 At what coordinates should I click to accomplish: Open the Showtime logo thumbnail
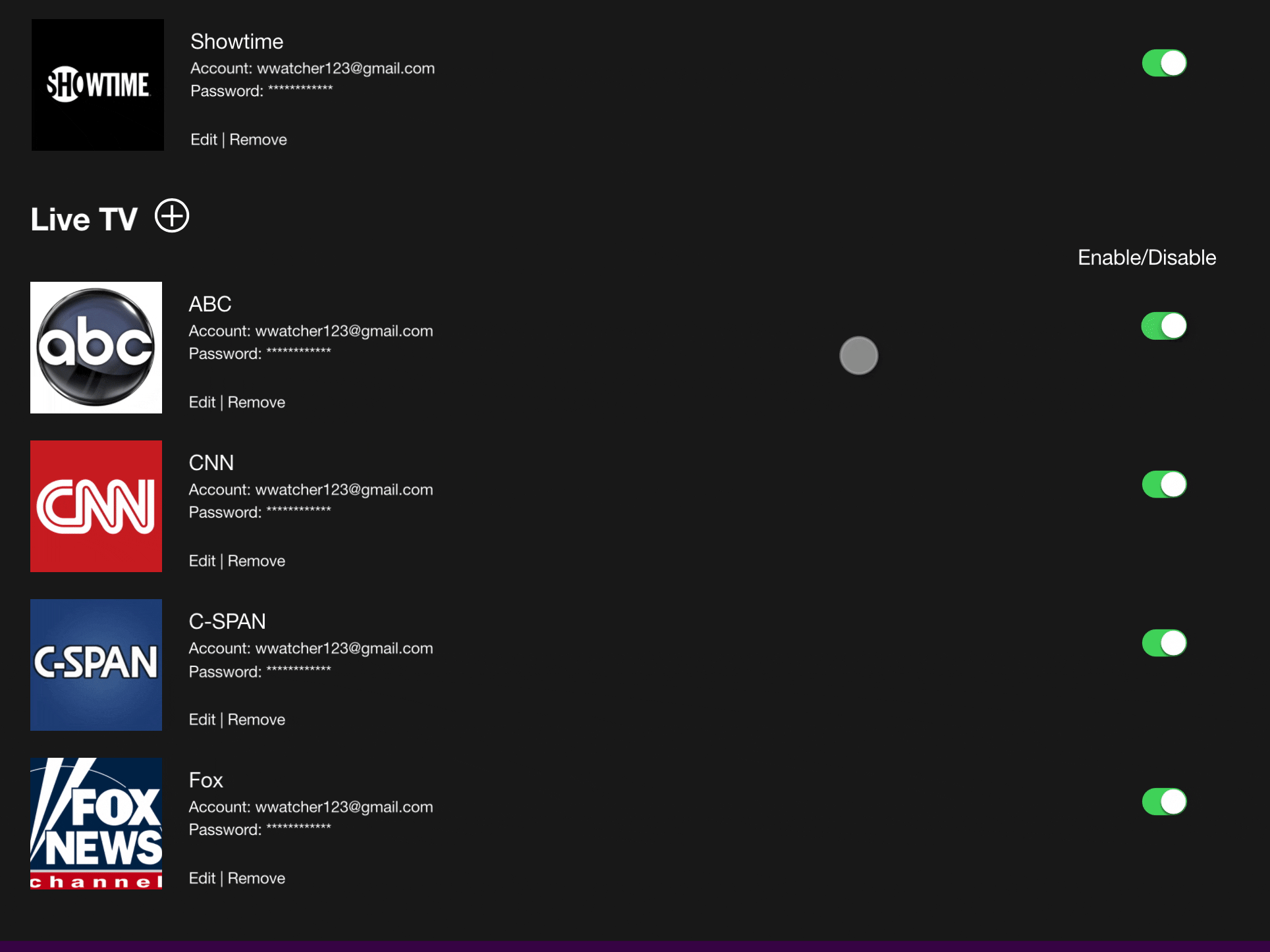click(97, 85)
